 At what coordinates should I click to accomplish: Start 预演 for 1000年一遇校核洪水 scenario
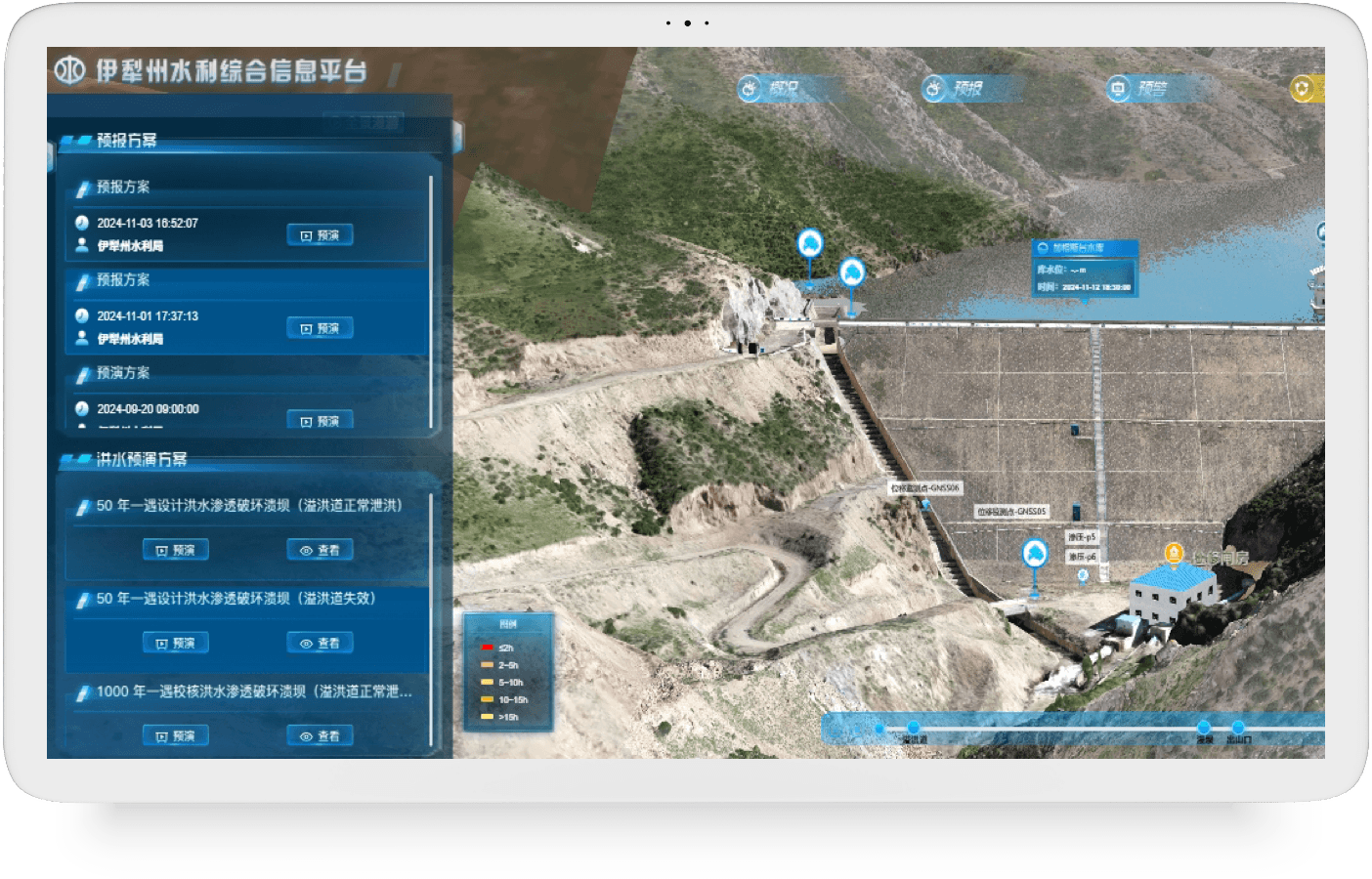tap(176, 735)
